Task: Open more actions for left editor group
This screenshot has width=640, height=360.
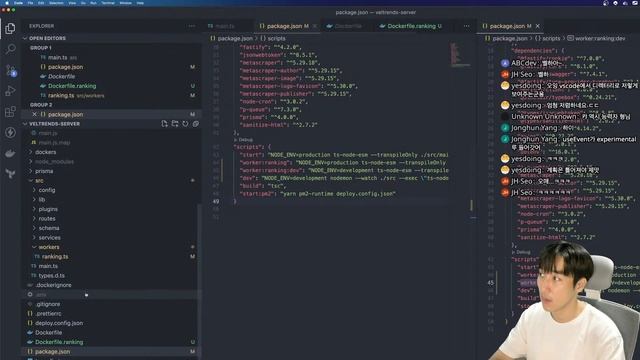Action: pos(467,26)
